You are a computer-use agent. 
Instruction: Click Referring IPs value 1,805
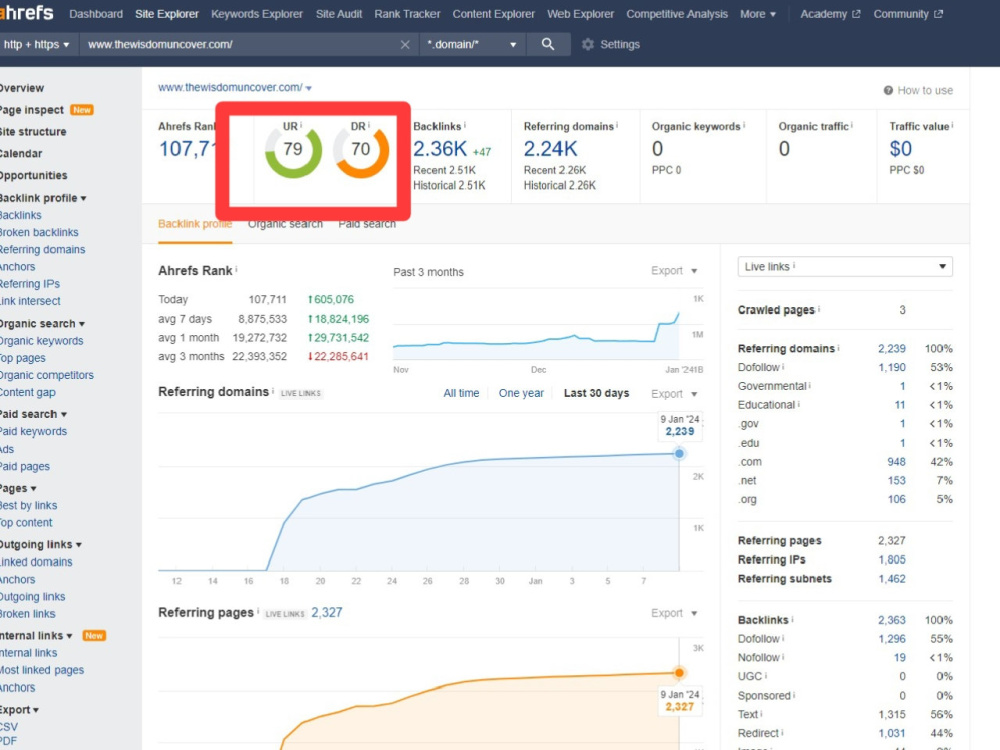tap(892, 560)
